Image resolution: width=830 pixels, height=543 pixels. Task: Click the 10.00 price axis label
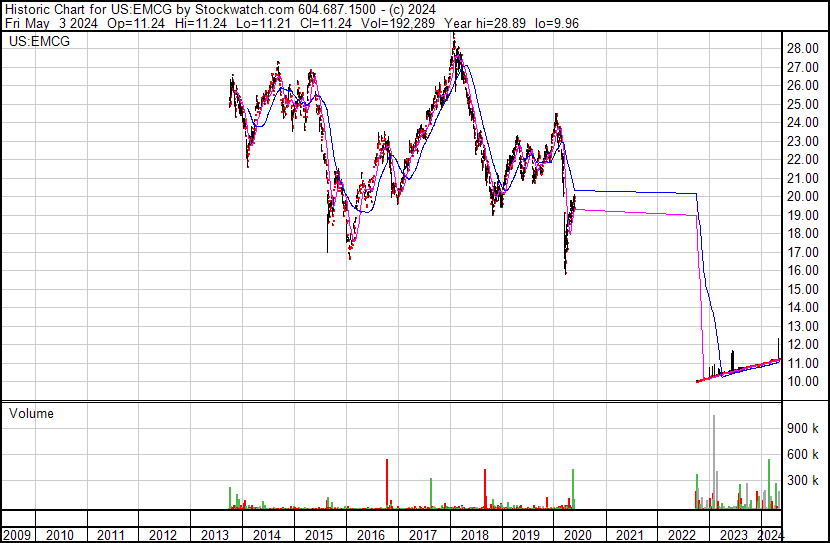804,381
